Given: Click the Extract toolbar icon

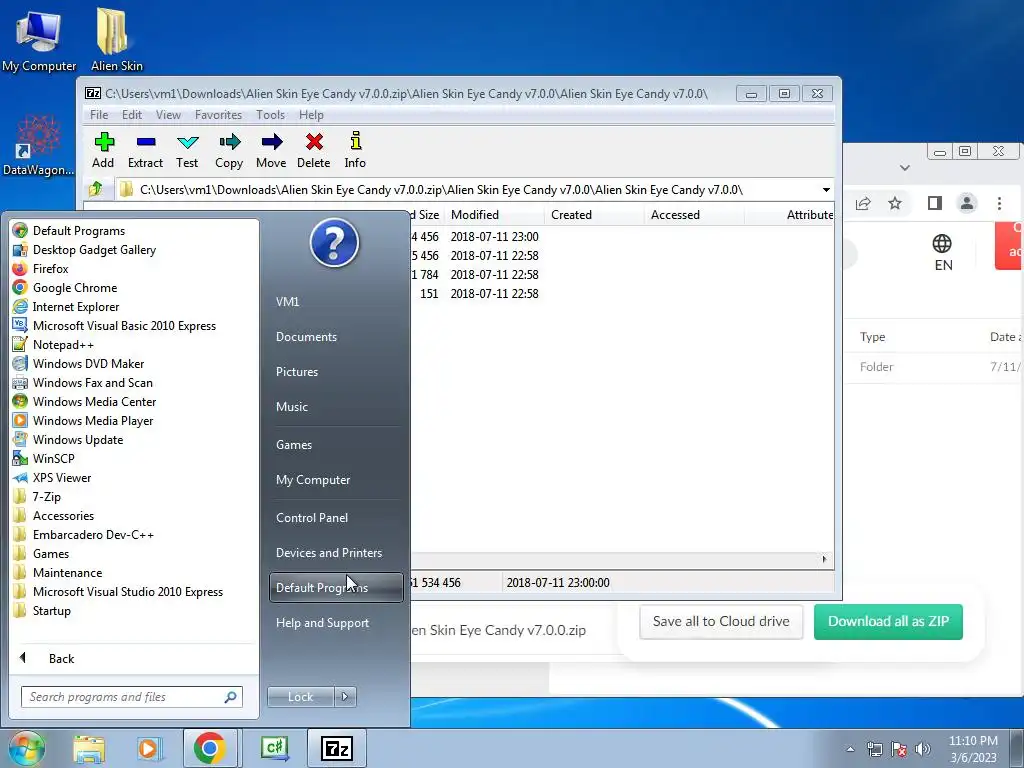Looking at the screenshot, I should (145, 150).
